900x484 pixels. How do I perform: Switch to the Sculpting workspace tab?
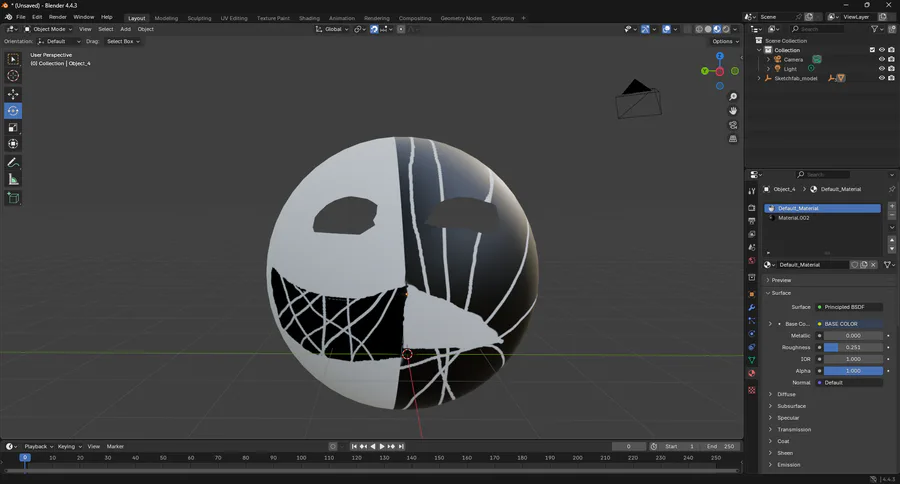point(199,18)
